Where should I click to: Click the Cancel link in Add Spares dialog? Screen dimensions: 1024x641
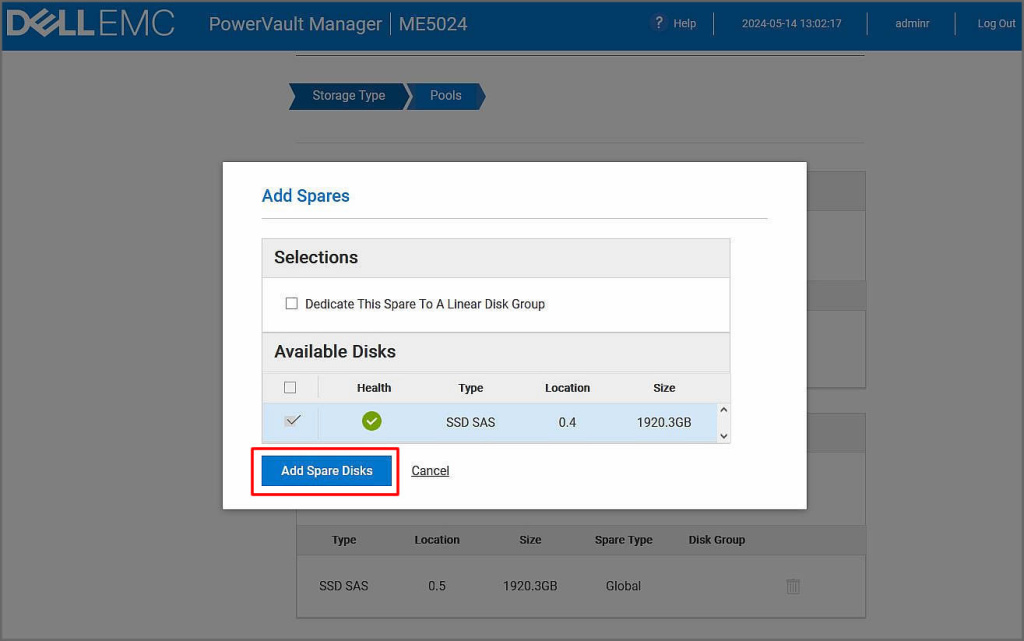(x=430, y=471)
